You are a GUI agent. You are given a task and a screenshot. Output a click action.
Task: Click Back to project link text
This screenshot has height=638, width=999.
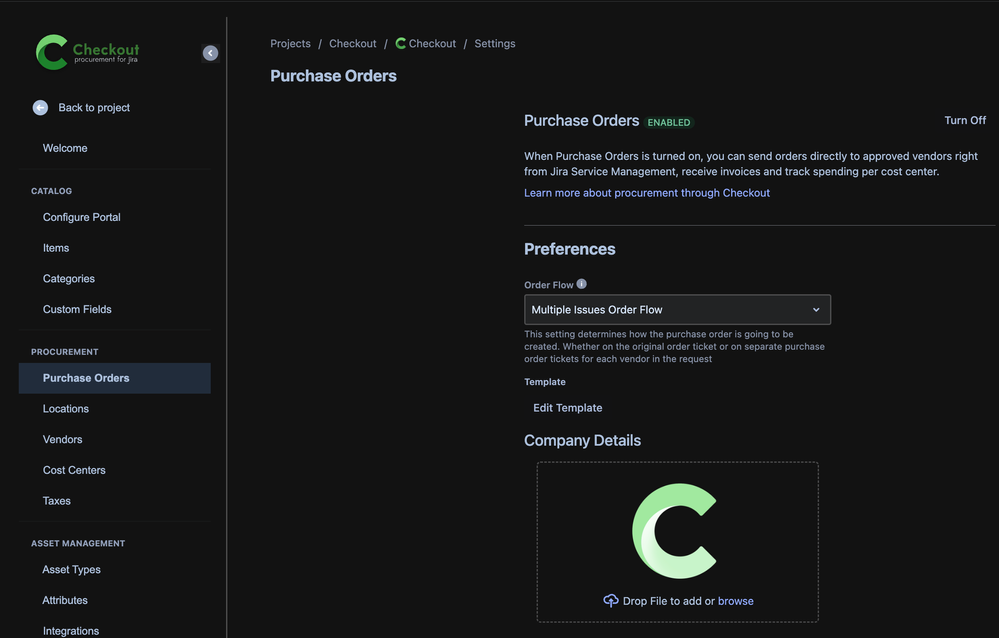click(94, 108)
